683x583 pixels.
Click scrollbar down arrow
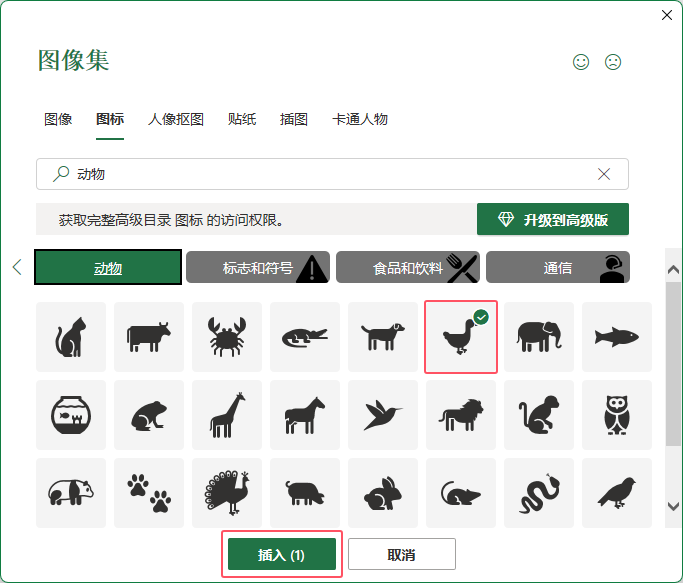click(x=673, y=506)
